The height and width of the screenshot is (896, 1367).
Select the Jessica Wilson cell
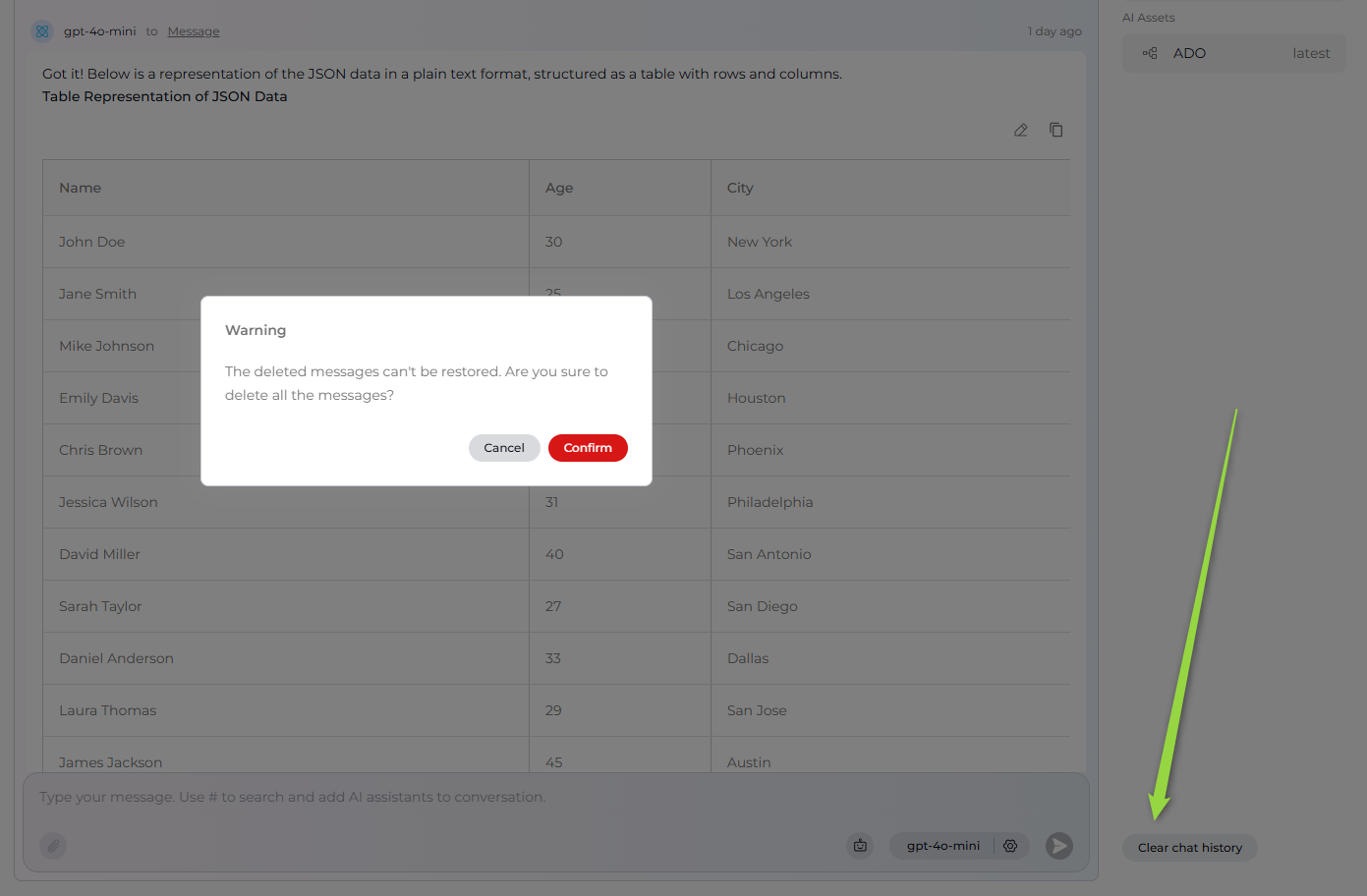tap(286, 502)
